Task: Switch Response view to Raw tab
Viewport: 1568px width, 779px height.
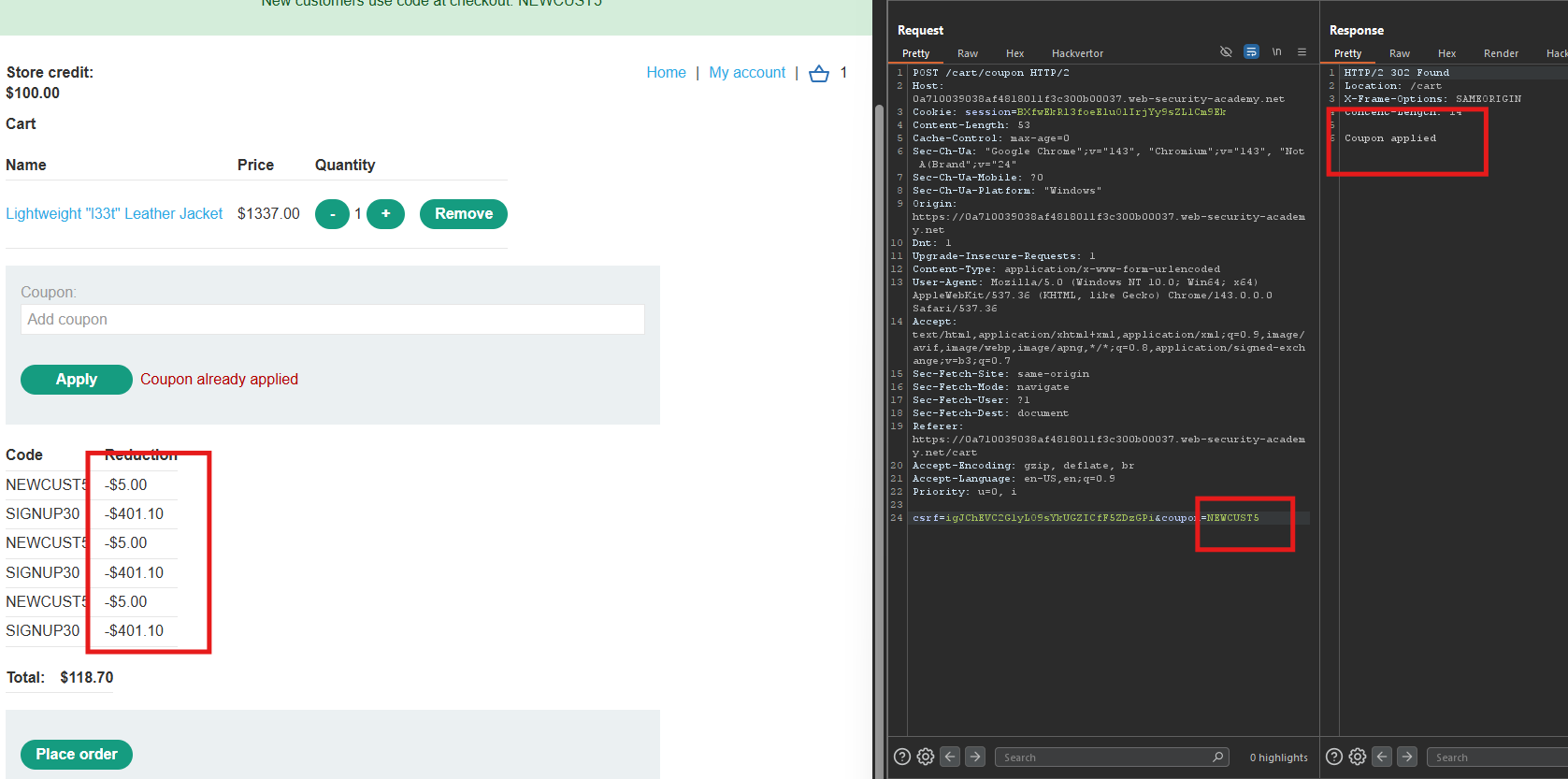Action: point(1400,53)
